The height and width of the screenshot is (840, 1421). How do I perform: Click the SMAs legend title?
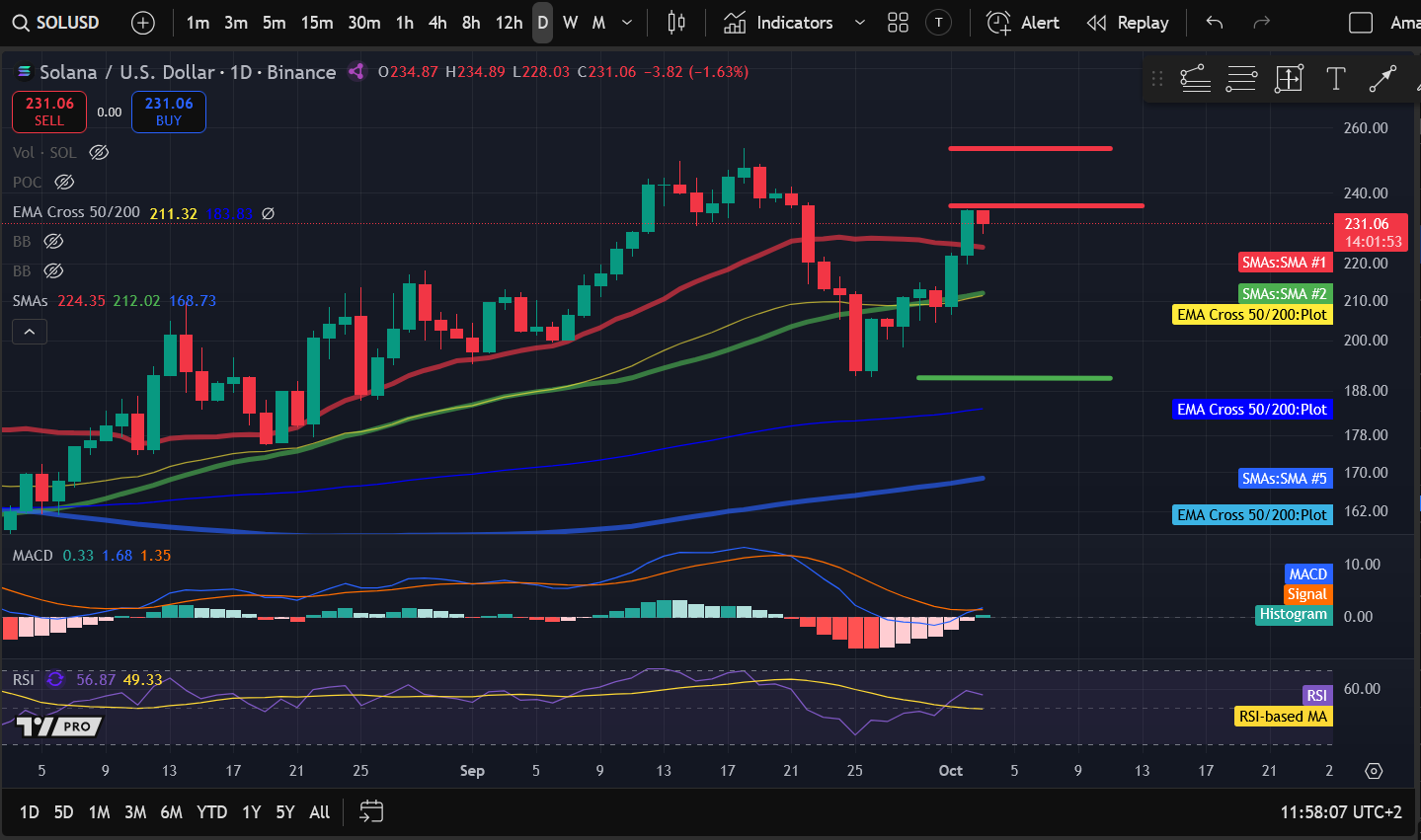click(31, 301)
